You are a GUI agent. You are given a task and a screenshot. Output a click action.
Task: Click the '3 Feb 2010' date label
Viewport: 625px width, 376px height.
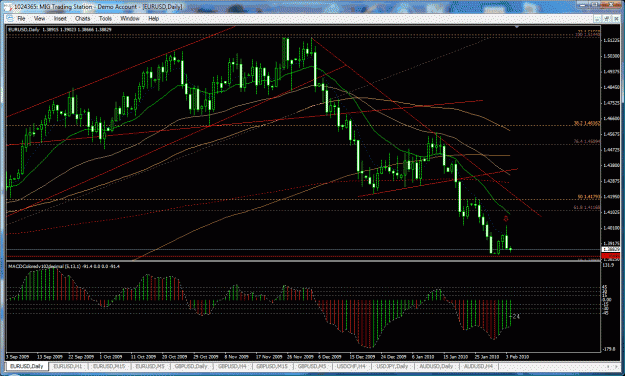(x=517, y=356)
